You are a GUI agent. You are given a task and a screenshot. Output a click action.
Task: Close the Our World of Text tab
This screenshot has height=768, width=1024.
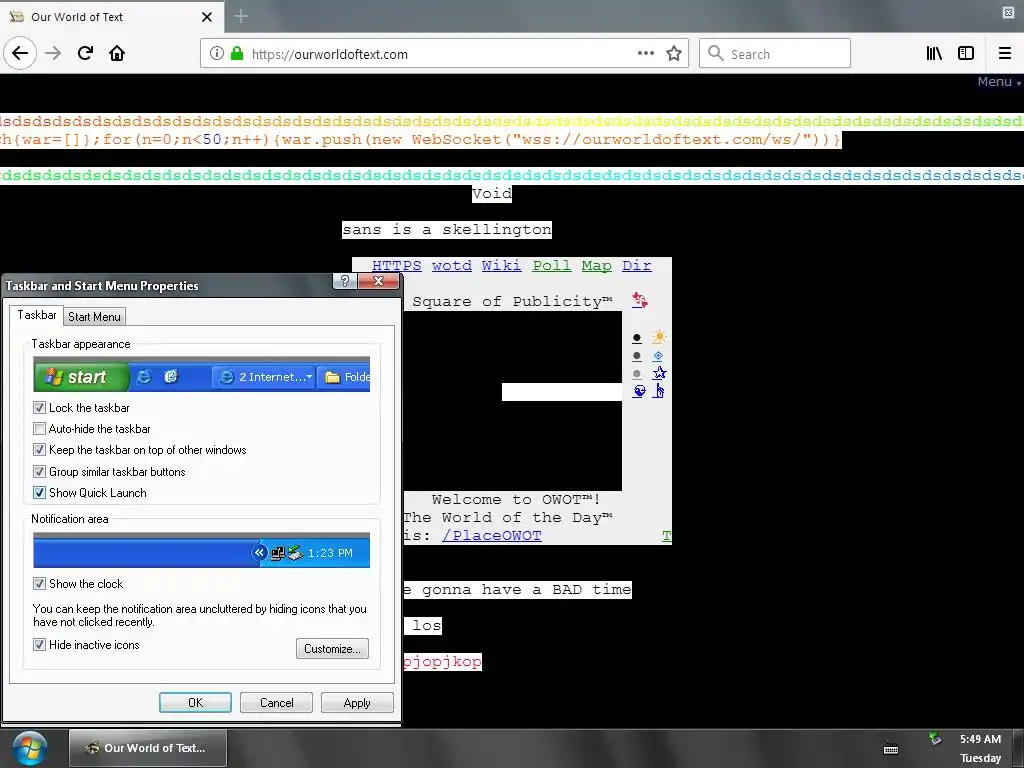(207, 16)
